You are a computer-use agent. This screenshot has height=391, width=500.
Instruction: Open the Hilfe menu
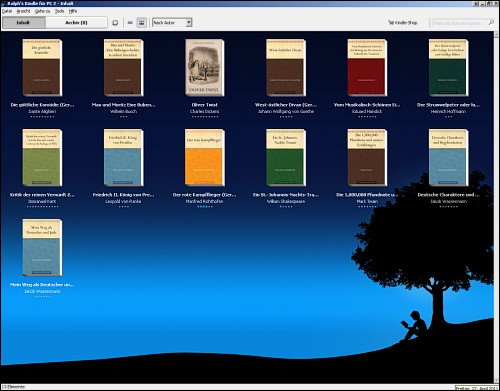[x=73, y=11]
